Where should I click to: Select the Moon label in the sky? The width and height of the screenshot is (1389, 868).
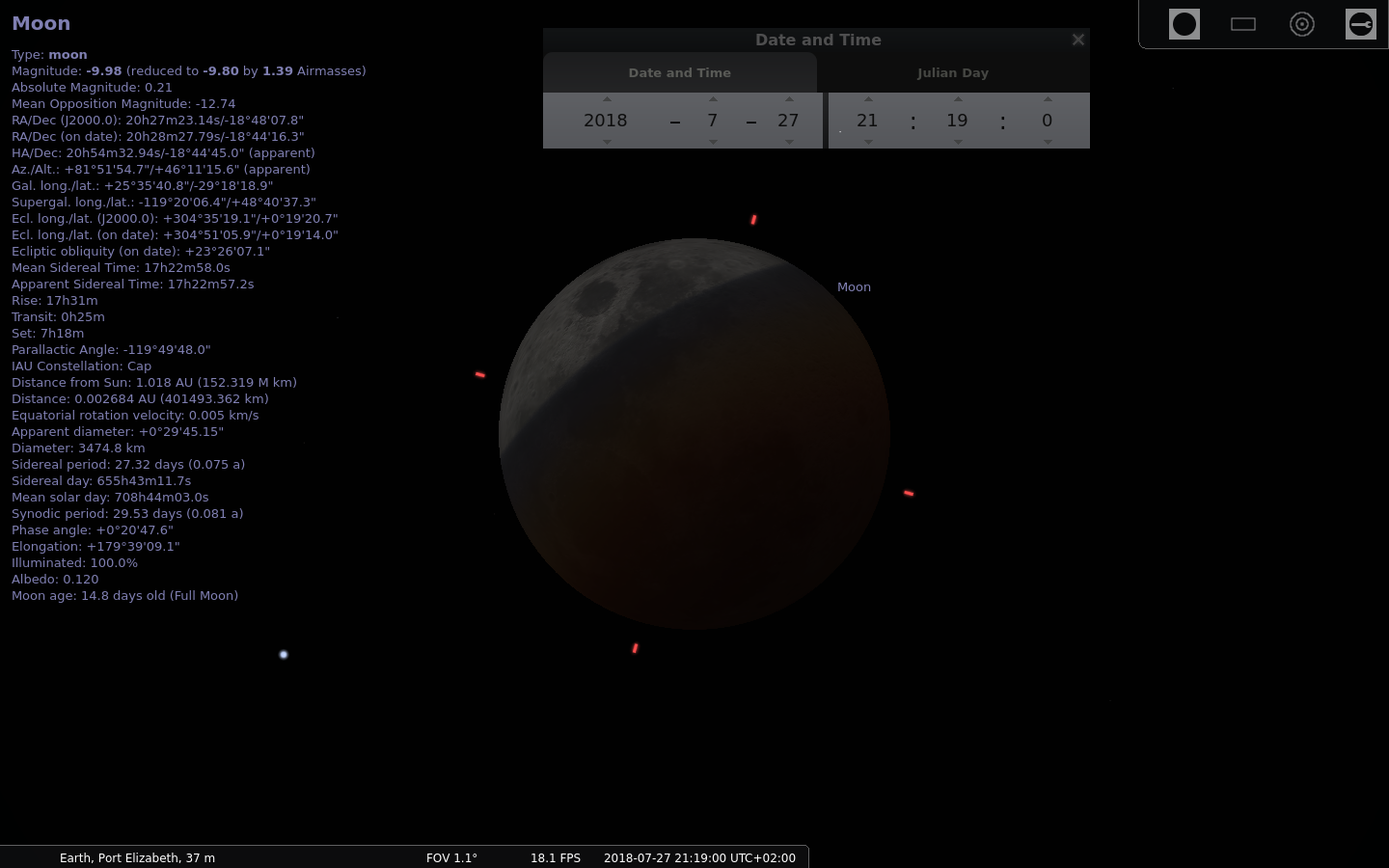[x=854, y=286]
